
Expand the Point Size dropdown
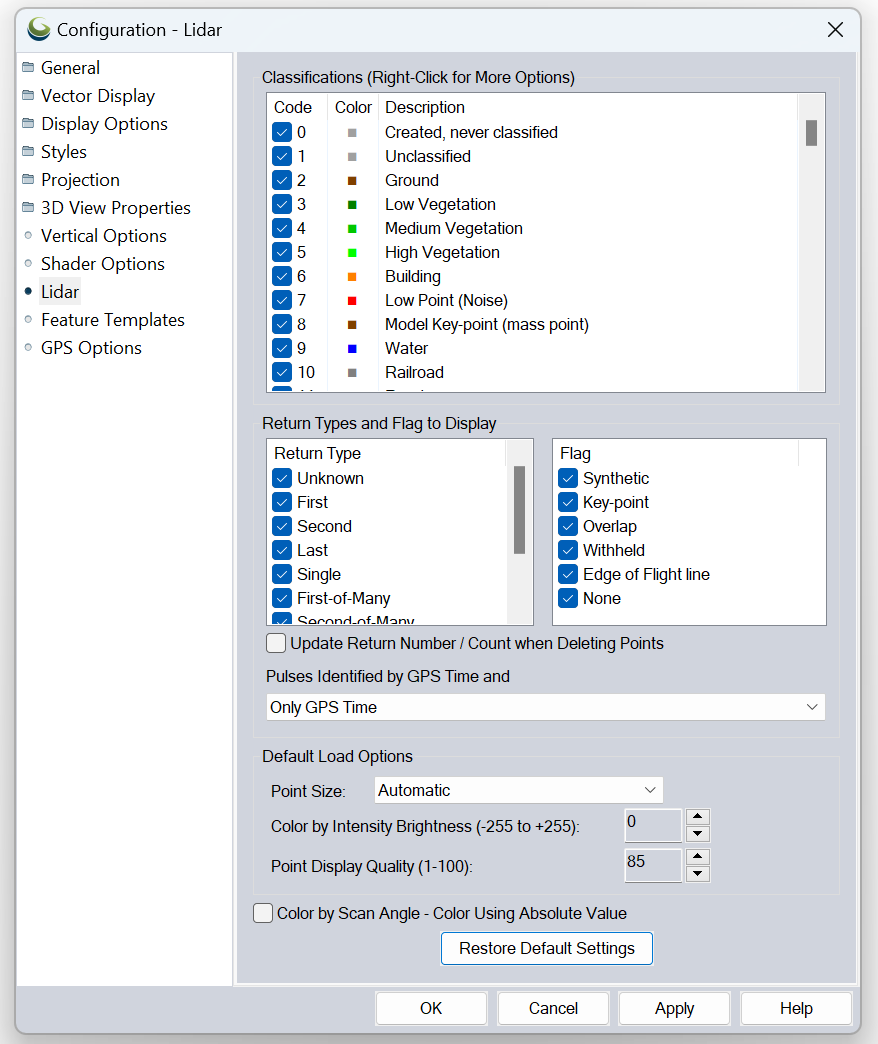[518, 790]
